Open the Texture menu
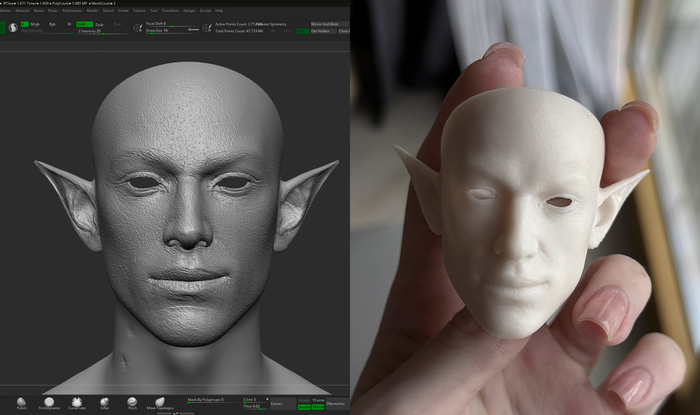Image resolution: width=700 pixels, height=415 pixels. point(139,10)
